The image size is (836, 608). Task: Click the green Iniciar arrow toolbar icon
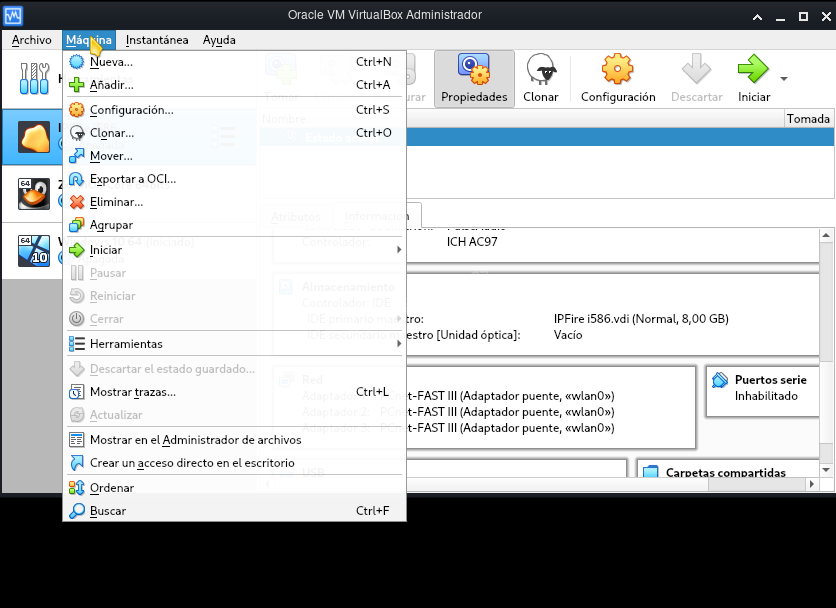coord(753,71)
